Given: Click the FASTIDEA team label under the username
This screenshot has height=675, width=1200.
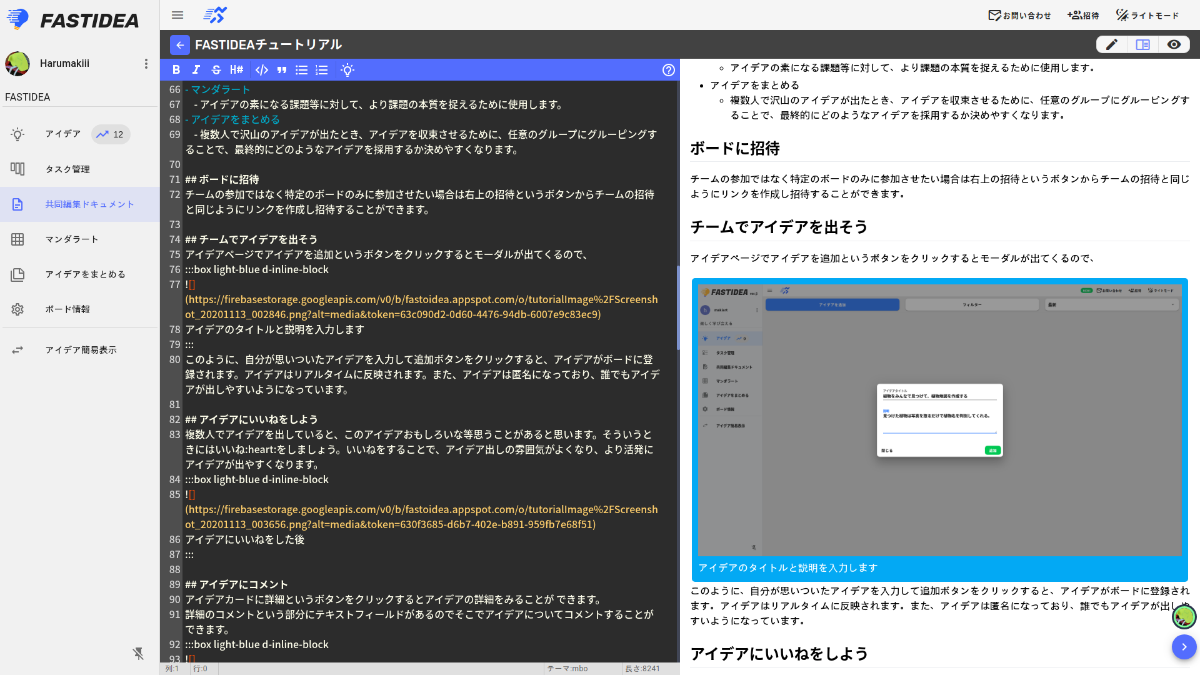Looking at the screenshot, I should coord(28,97).
